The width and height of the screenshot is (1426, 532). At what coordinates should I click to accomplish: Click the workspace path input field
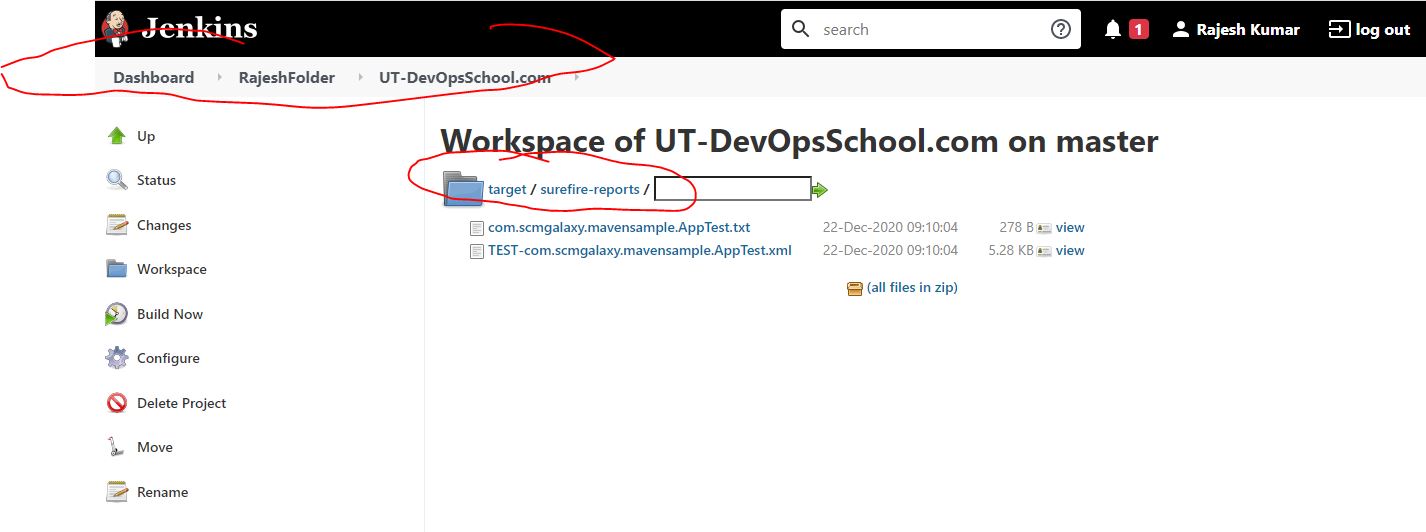tap(732, 189)
